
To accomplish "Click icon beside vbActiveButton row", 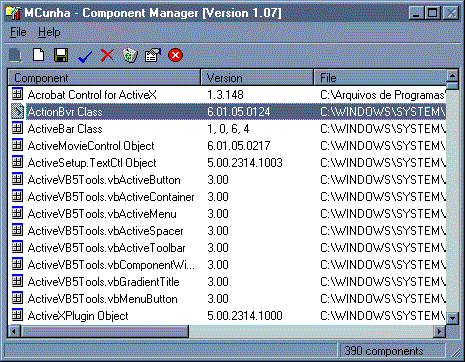I will [17, 179].
